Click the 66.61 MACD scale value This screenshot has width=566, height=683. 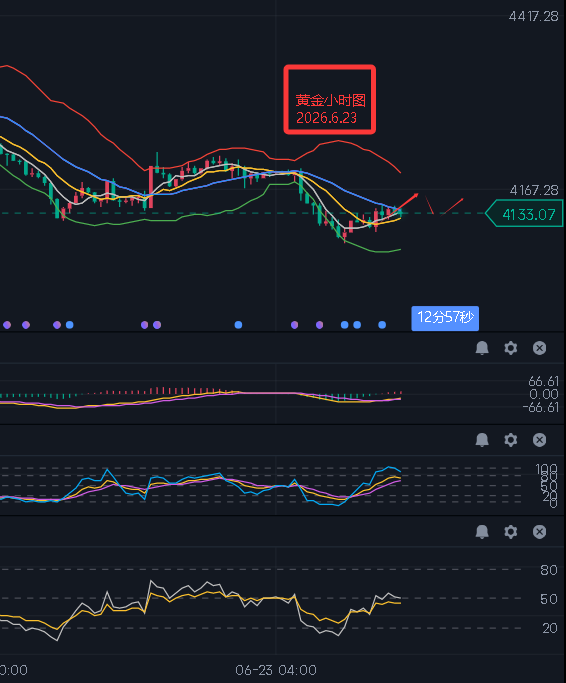click(x=543, y=381)
